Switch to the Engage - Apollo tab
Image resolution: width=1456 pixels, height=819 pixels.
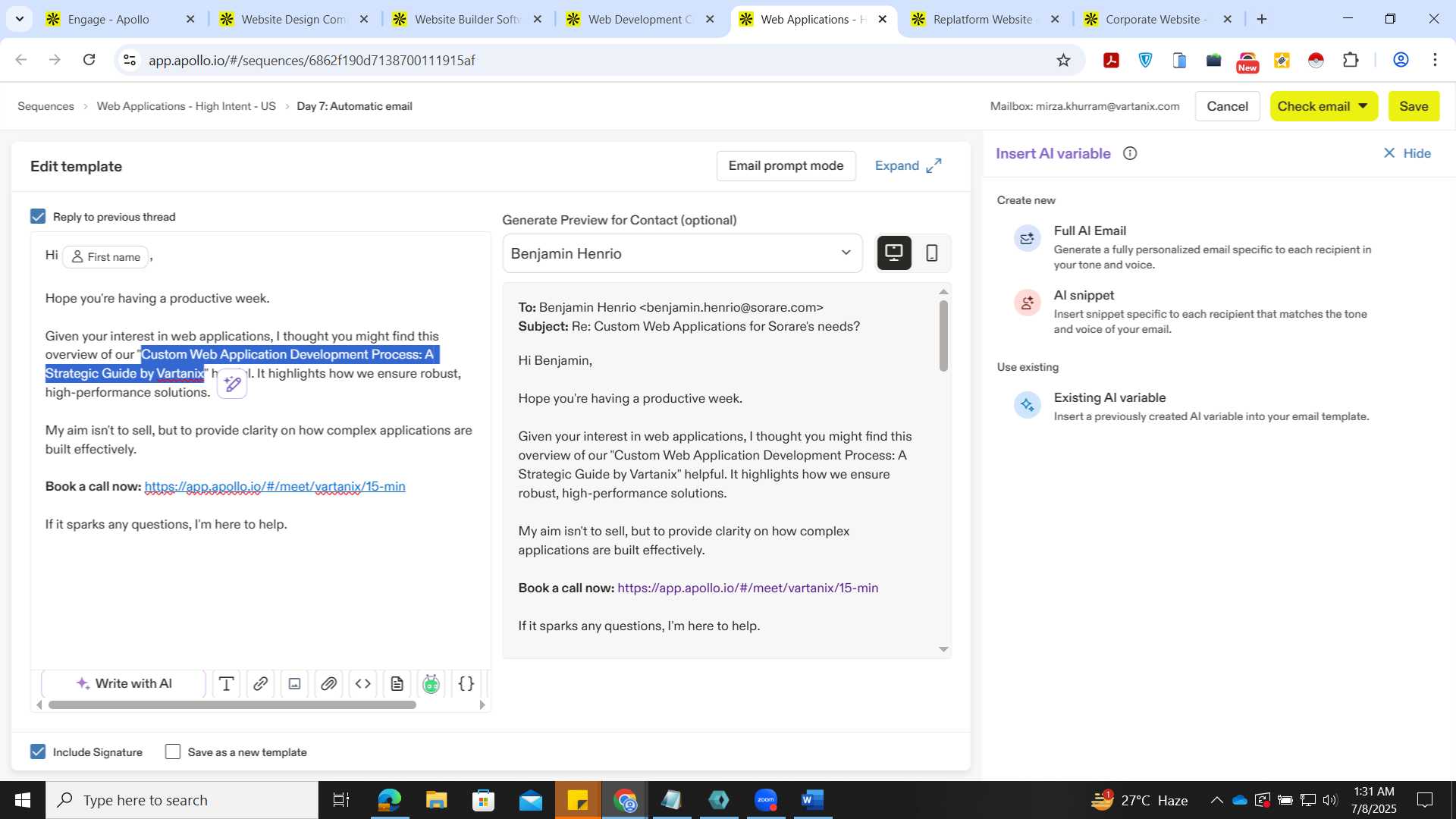(x=119, y=19)
